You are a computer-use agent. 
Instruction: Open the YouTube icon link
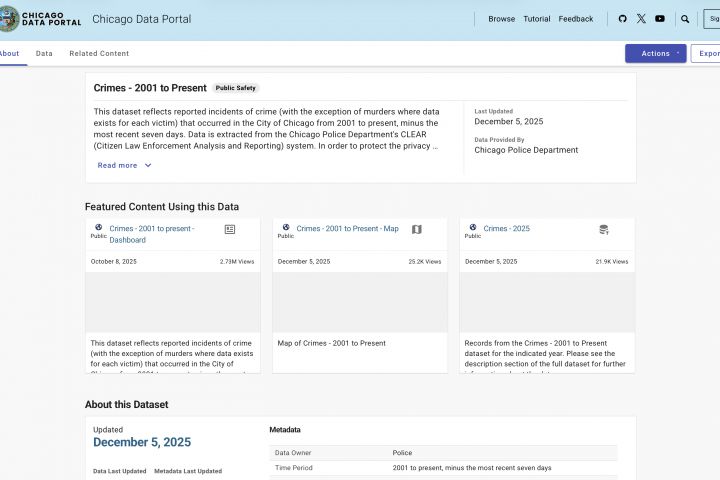(x=660, y=19)
